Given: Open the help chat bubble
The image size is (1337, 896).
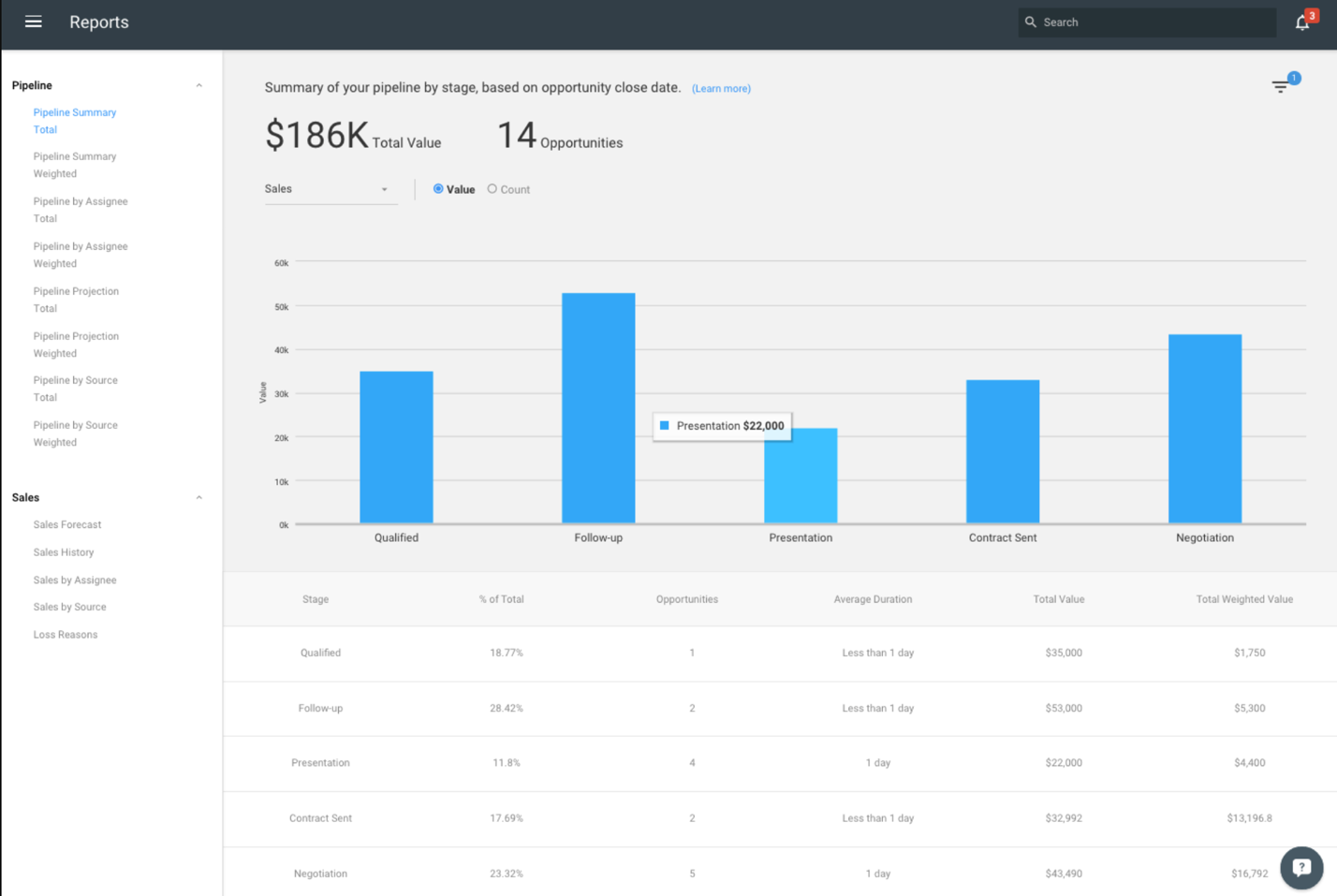Looking at the screenshot, I should click(1301, 868).
